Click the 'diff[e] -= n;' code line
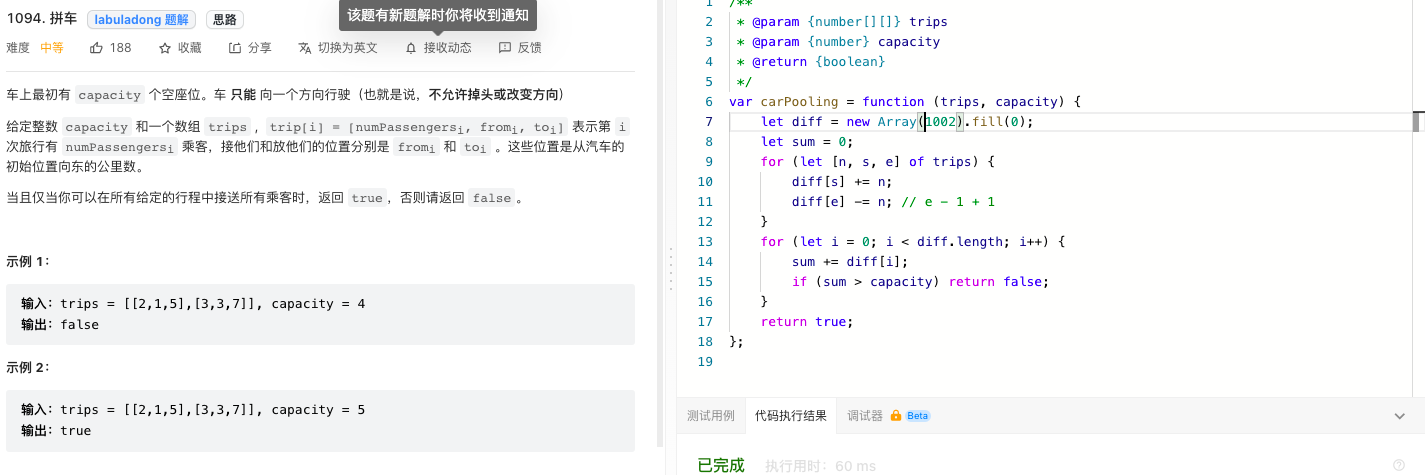The width and height of the screenshot is (1425, 475). [842, 202]
